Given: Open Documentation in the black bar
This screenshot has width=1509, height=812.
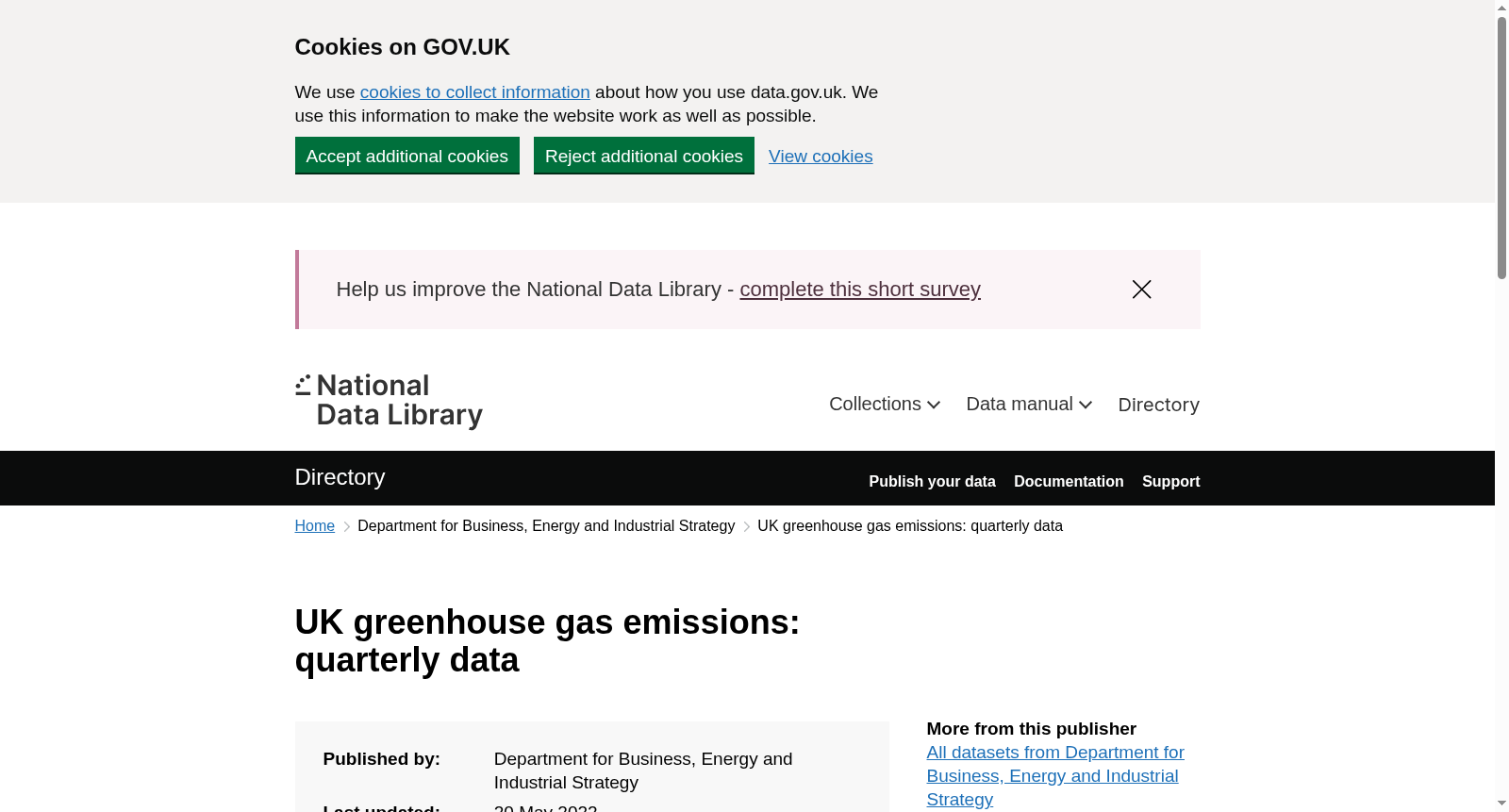Looking at the screenshot, I should click(1069, 481).
